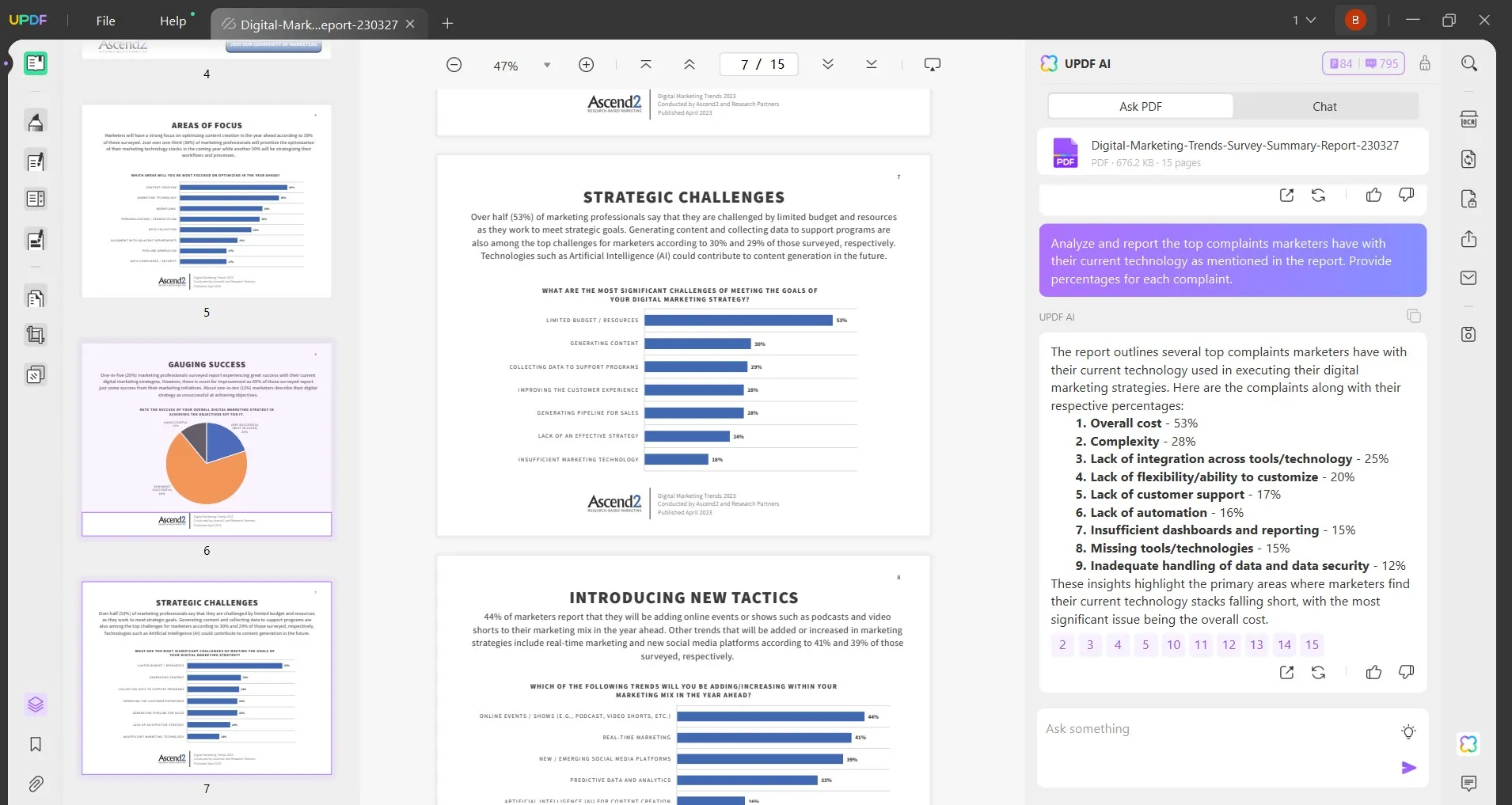Run OCR text recognition
The width and height of the screenshot is (1512, 805).
coord(1469,120)
